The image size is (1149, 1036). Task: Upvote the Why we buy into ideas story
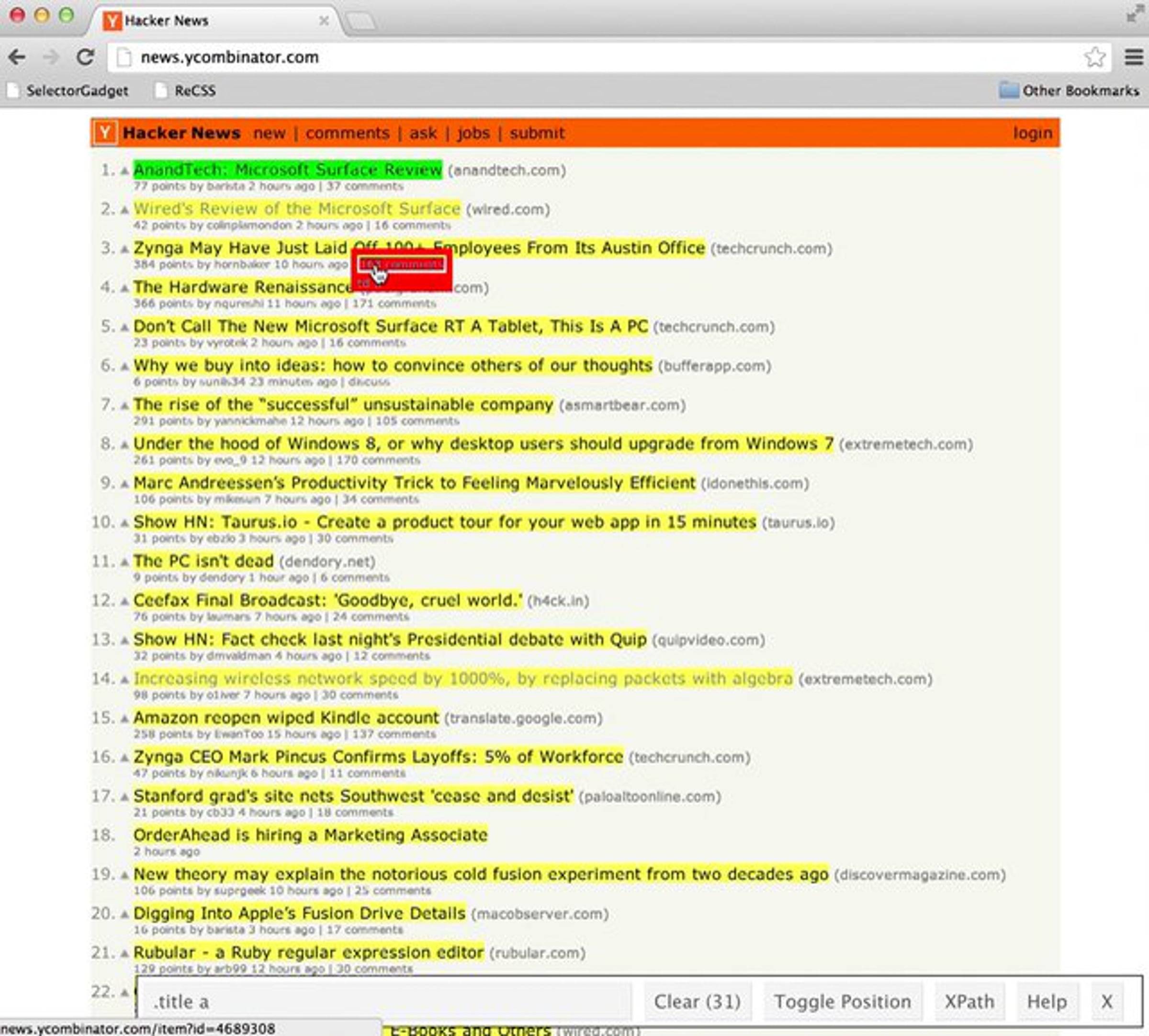pos(124,366)
